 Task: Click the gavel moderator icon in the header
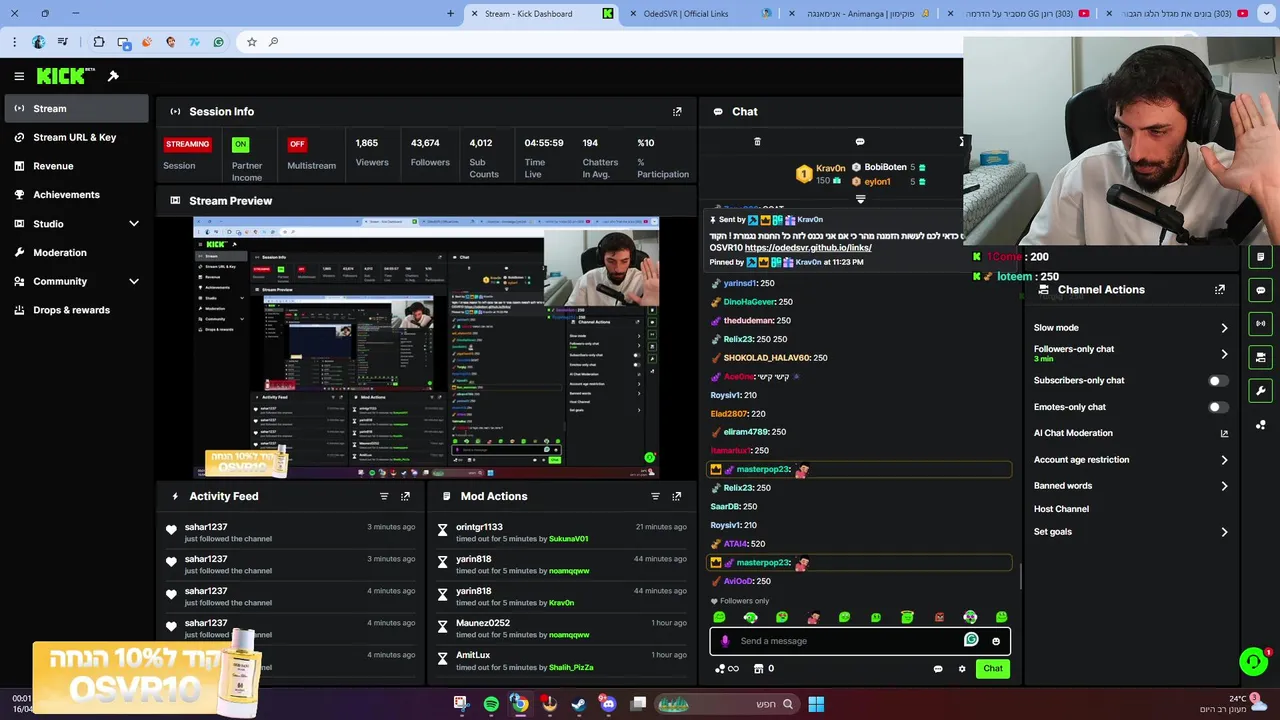tap(113, 76)
